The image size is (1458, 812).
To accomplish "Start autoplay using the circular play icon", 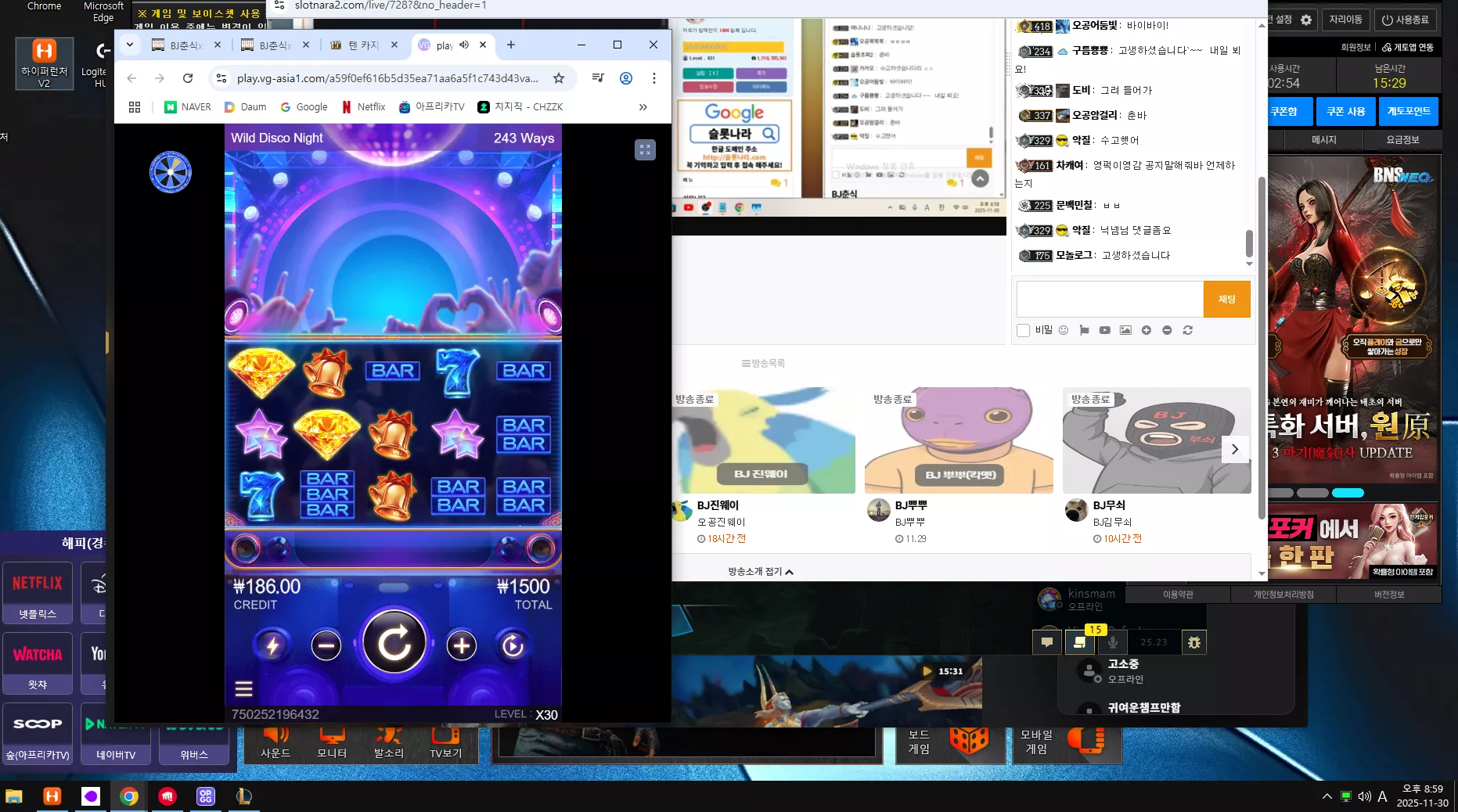I will pyautogui.click(x=513, y=645).
